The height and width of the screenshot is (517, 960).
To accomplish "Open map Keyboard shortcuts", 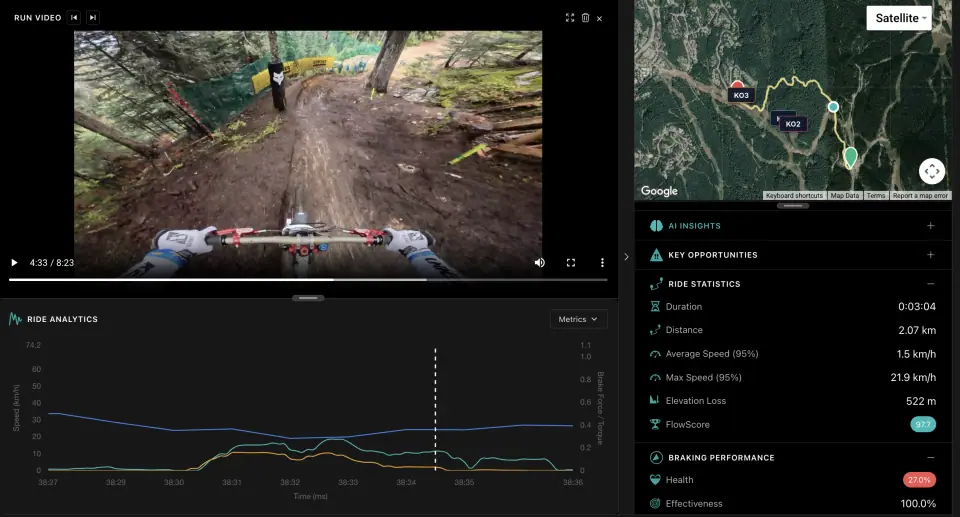I will point(794,195).
